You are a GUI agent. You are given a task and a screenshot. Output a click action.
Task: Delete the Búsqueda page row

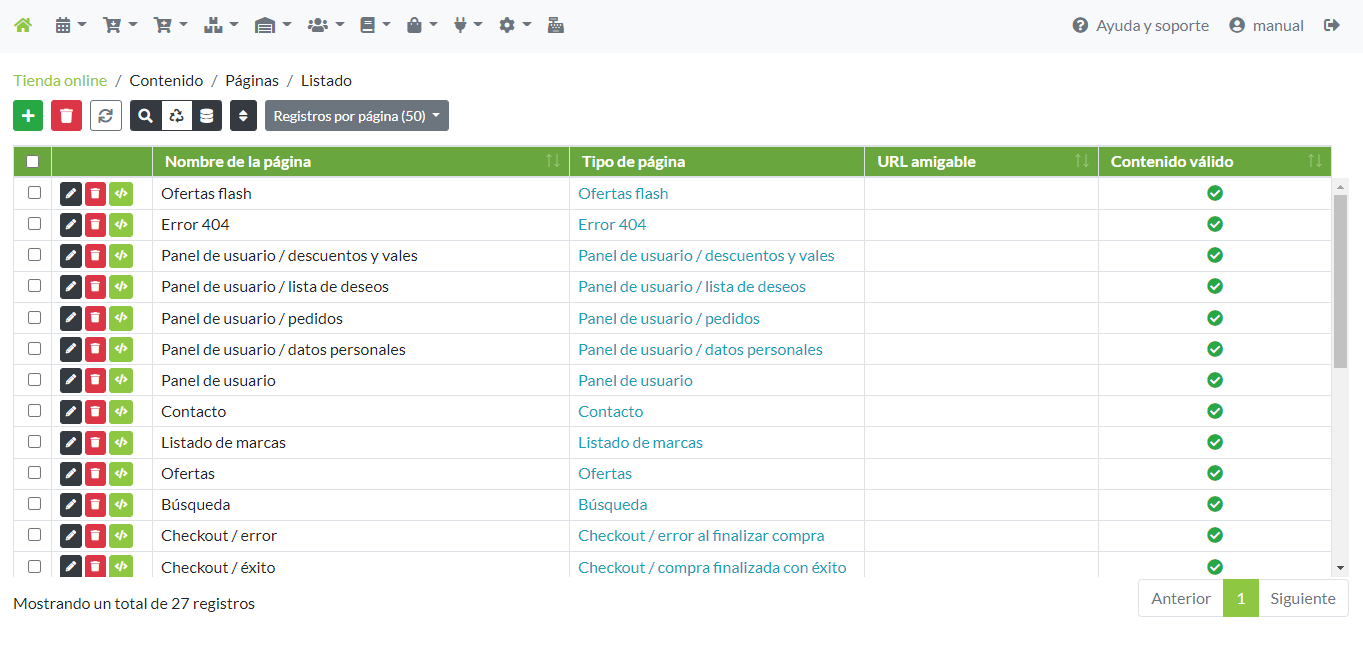pyautogui.click(x=95, y=505)
